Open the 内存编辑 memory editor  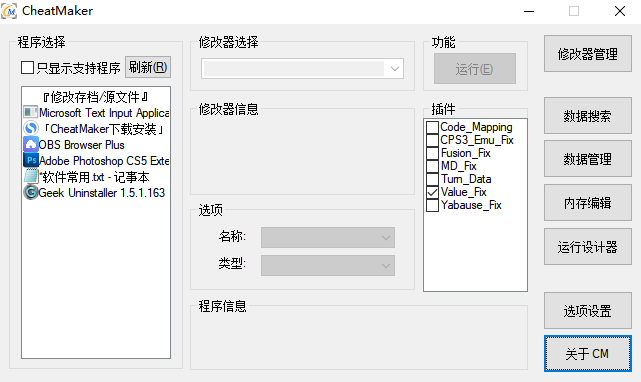pos(587,202)
